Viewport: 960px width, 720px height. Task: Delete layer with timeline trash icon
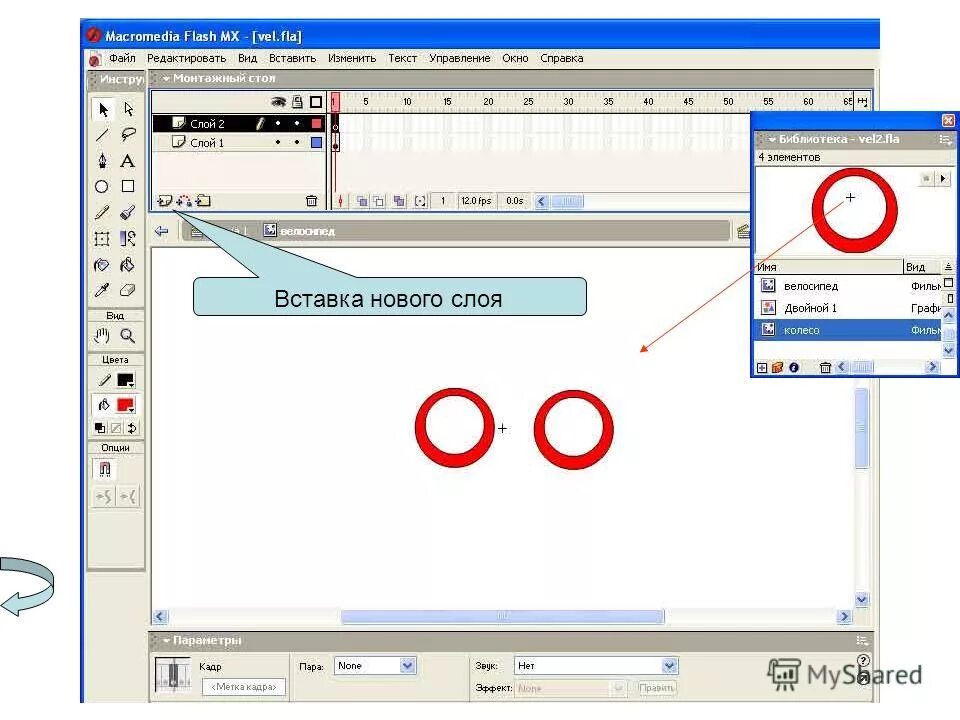(311, 201)
